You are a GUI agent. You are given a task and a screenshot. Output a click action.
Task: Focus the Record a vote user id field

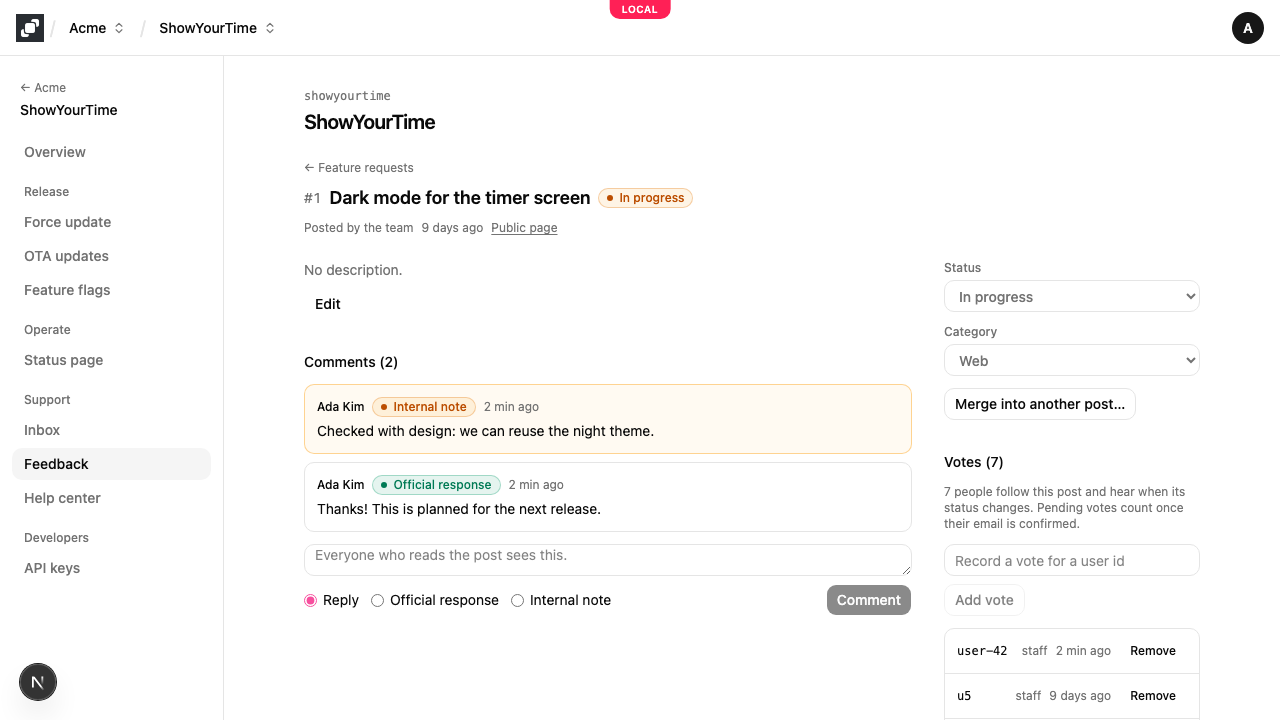1072,560
